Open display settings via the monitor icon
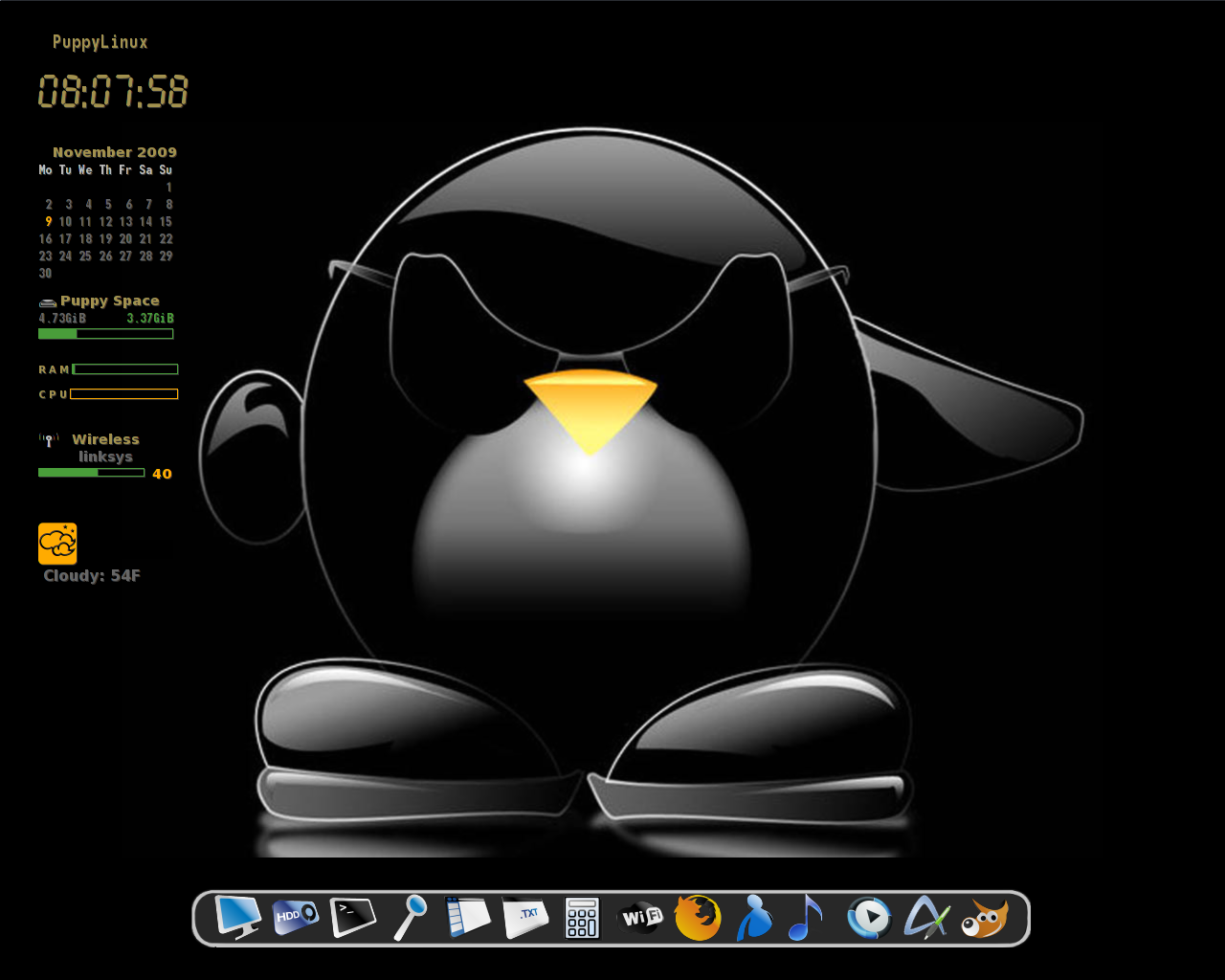 pyautogui.click(x=235, y=917)
